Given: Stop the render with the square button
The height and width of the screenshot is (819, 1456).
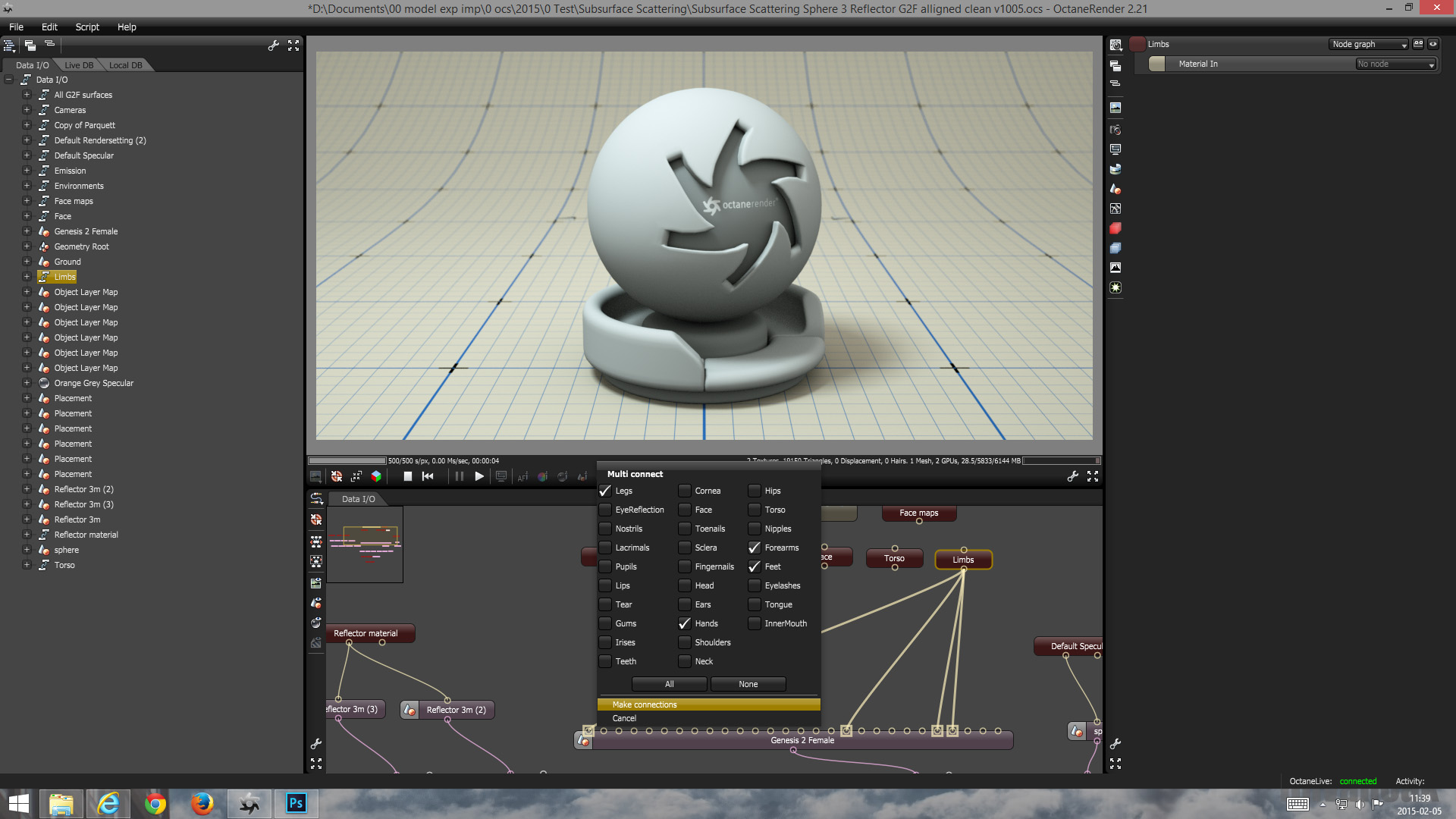Looking at the screenshot, I should click(x=407, y=476).
